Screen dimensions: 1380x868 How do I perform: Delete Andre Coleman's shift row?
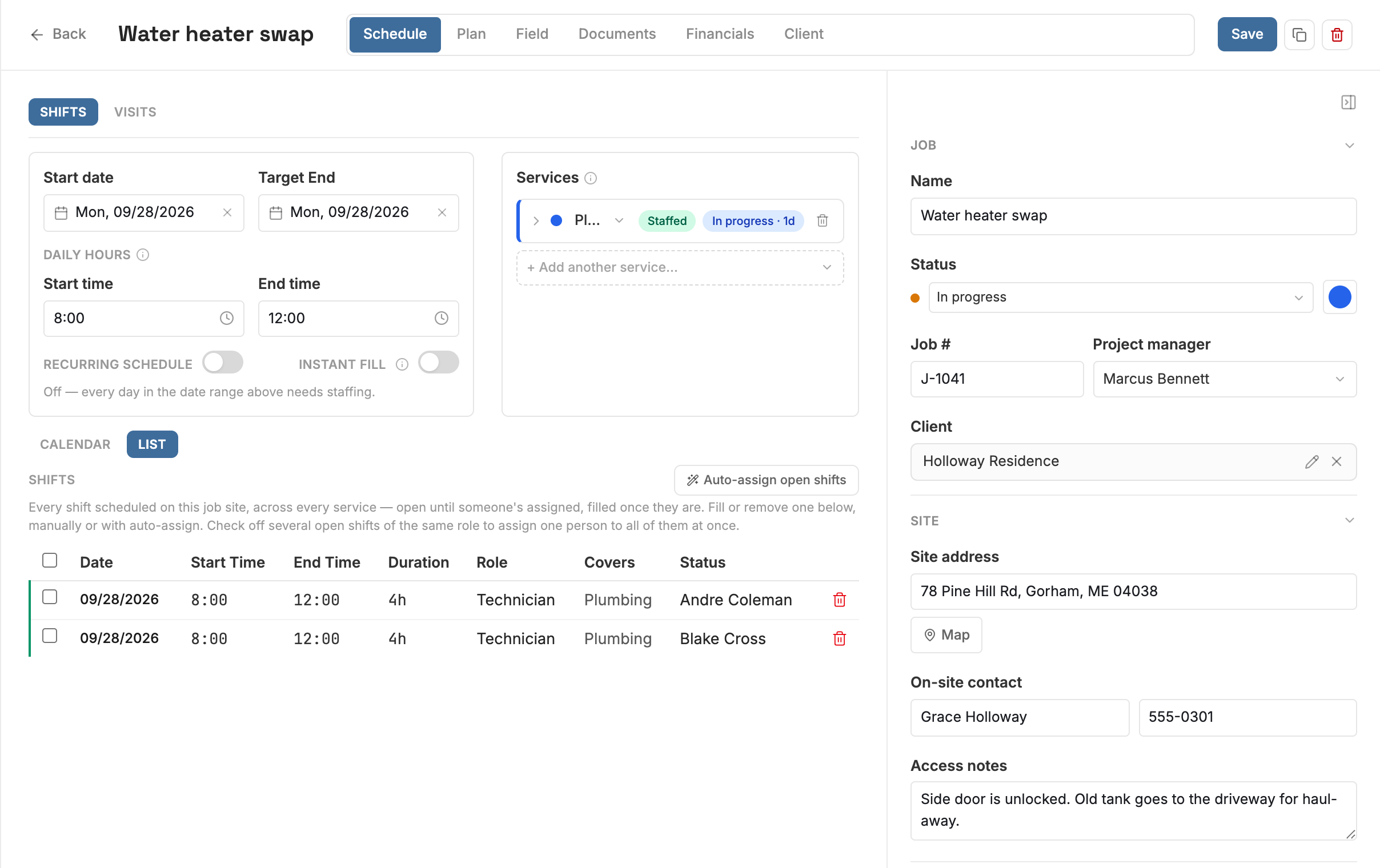coord(839,599)
